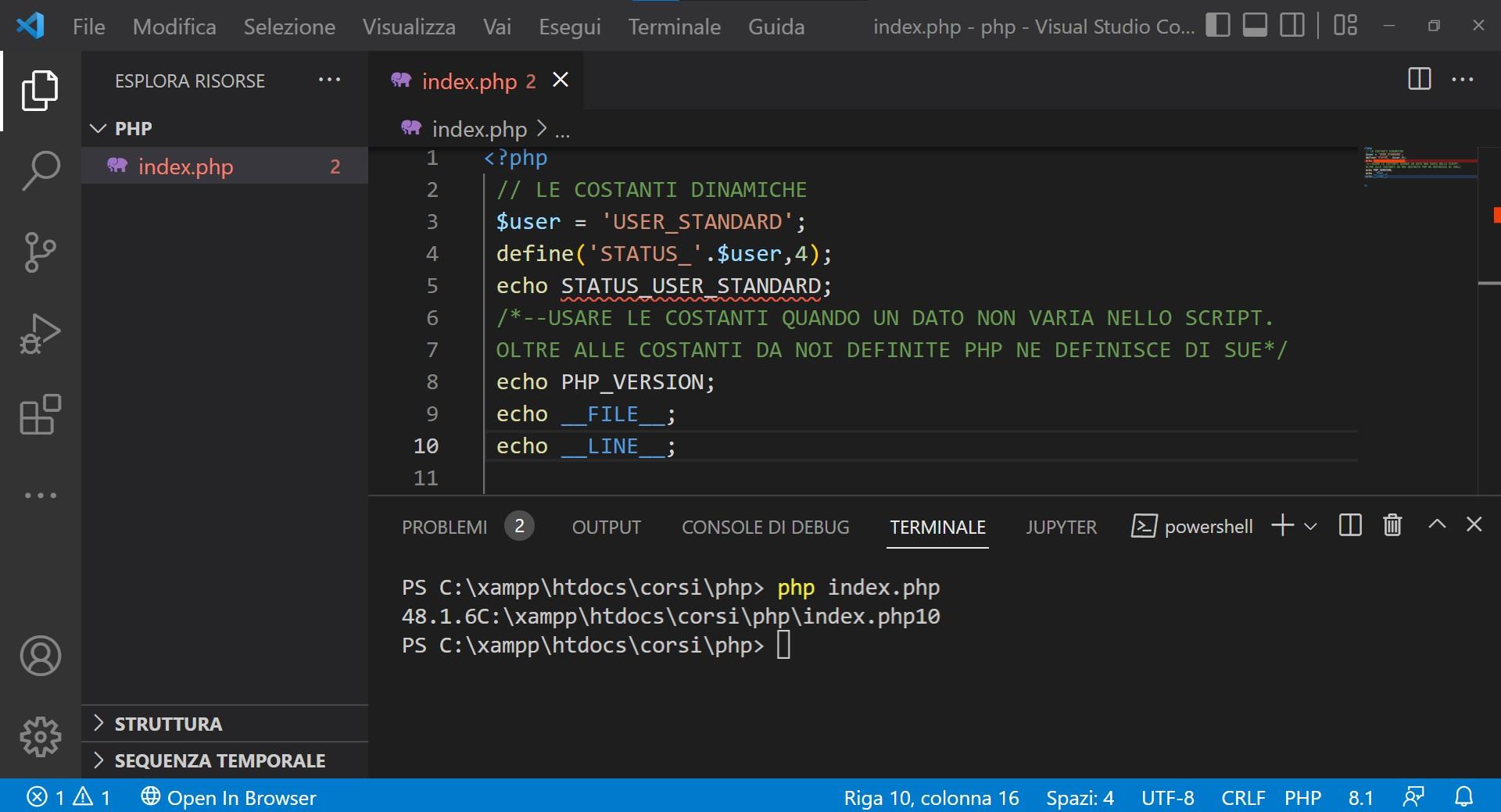Open the Vai menu
Image resolution: width=1501 pixels, height=812 pixels.
[497, 27]
